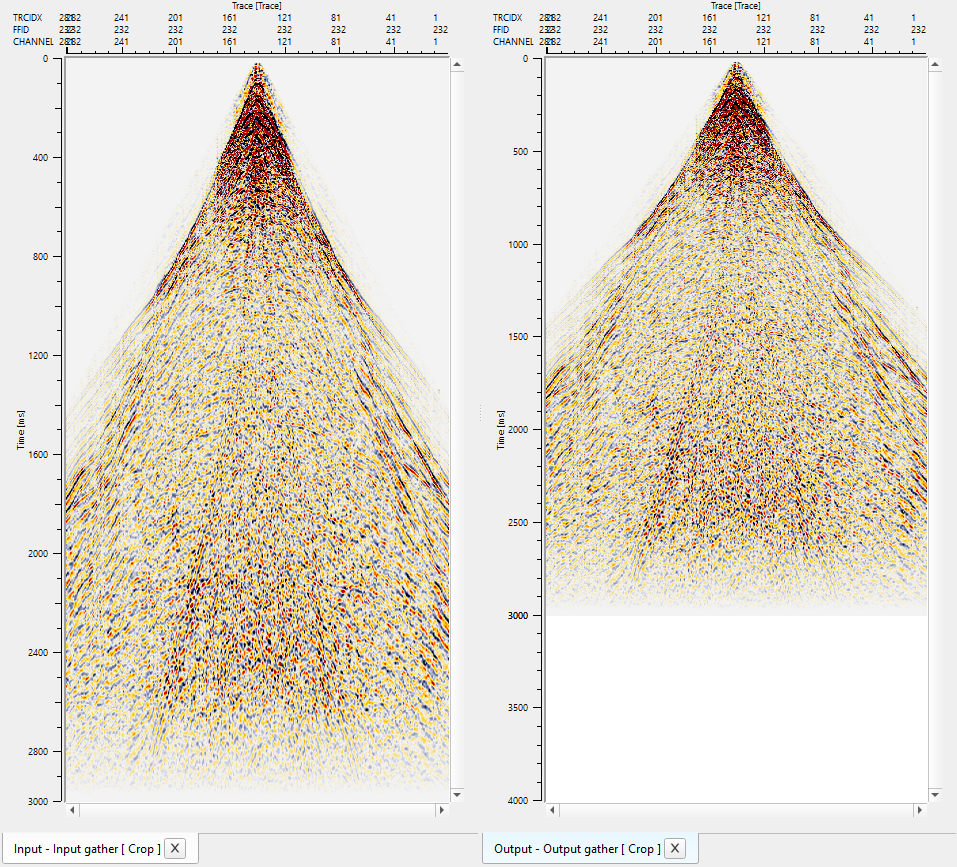Click the CHANNEL header label in Output panel
The width and height of the screenshot is (957, 867).
click(x=513, y=41)
